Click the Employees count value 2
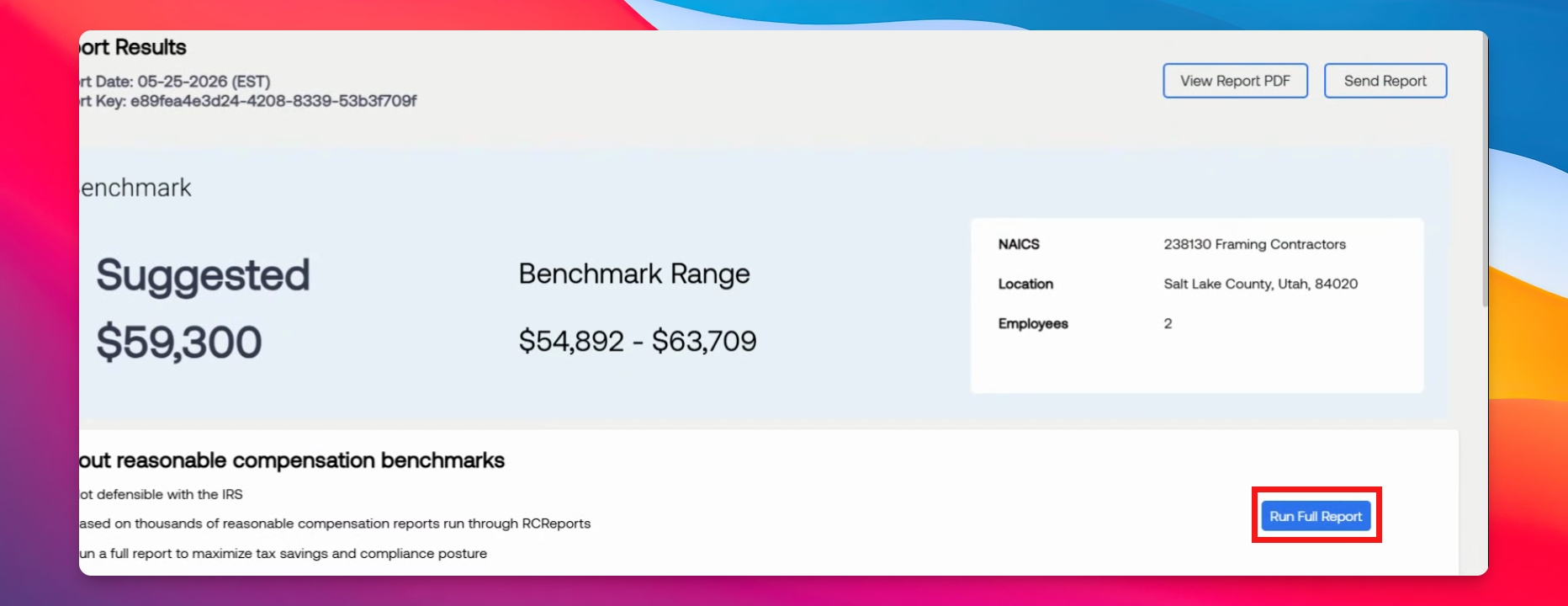 1168,323
